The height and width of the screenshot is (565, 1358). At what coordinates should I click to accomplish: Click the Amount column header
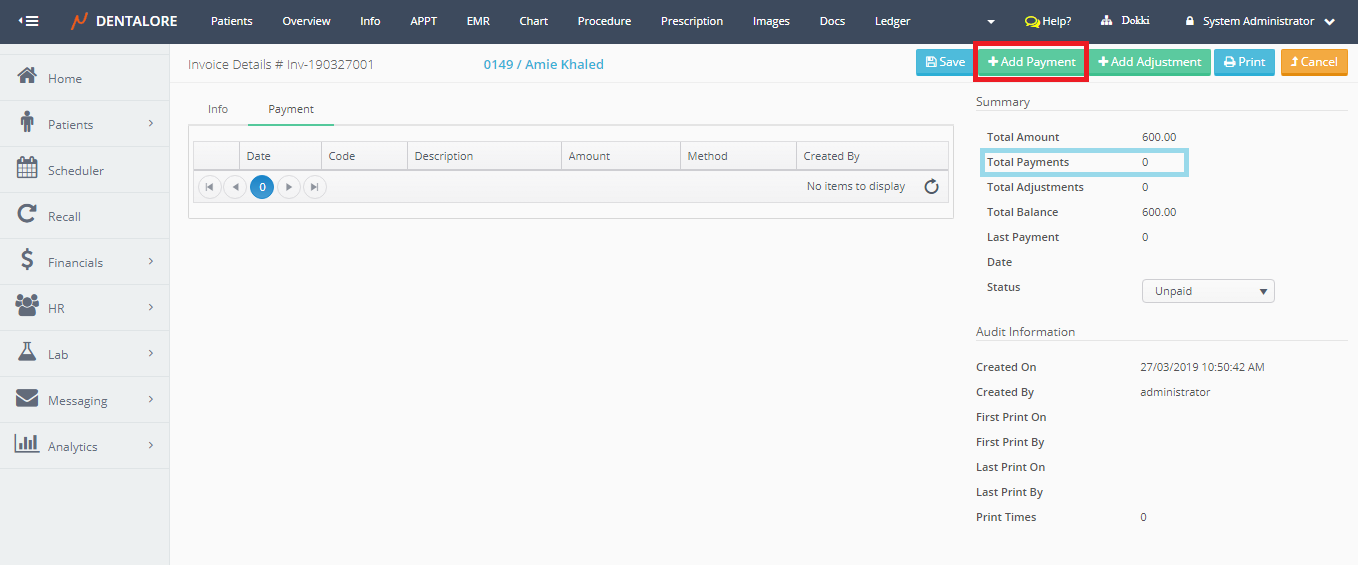coord(589,156)
